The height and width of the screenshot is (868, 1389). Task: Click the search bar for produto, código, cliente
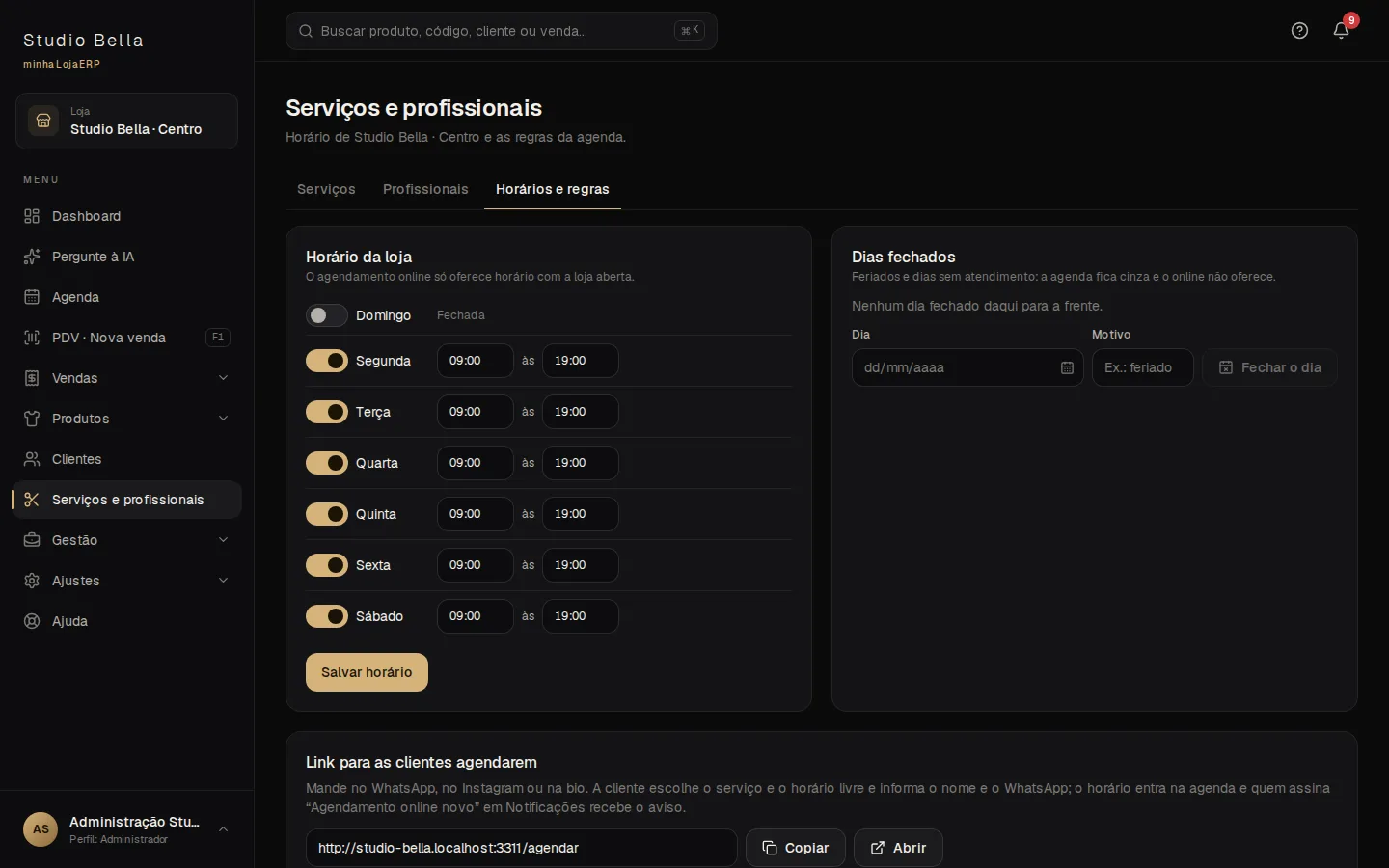(502, 31)
